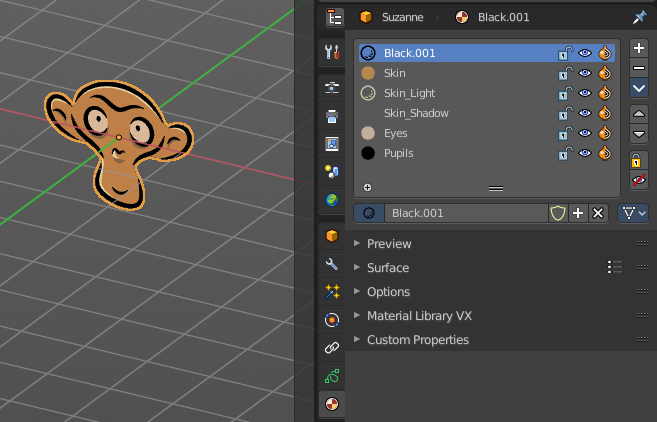Open the Scene properties tab
The width and height of the screenshot is (657, 422).
point(332,172)
